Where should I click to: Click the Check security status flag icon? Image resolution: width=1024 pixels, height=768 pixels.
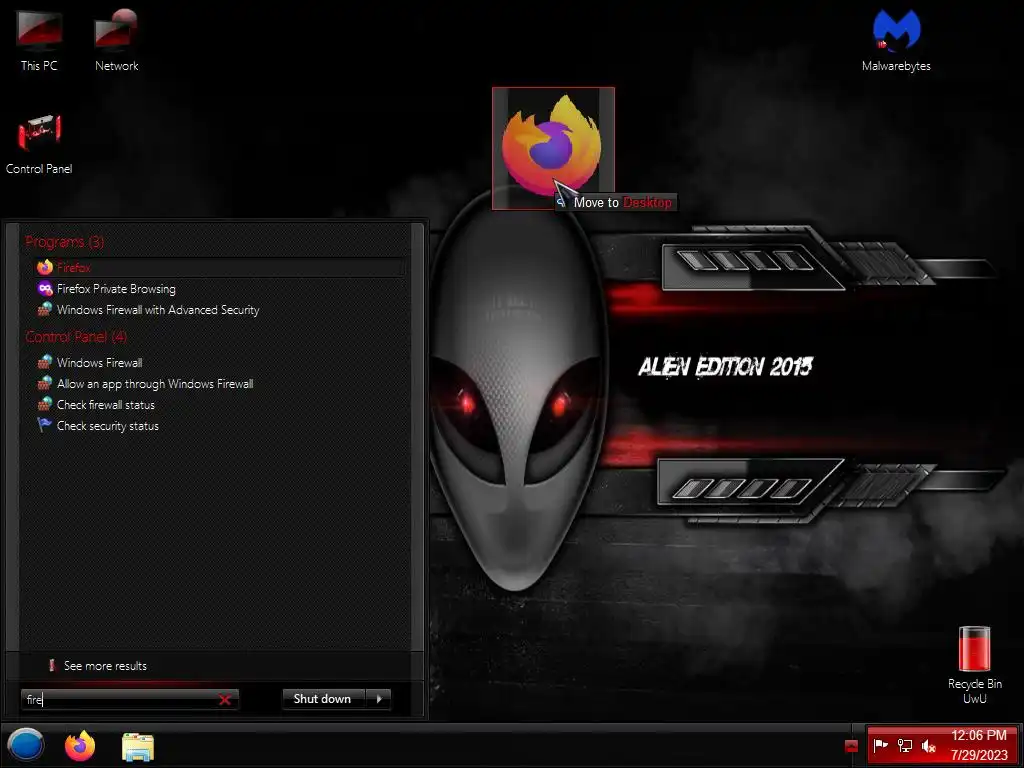44,425
